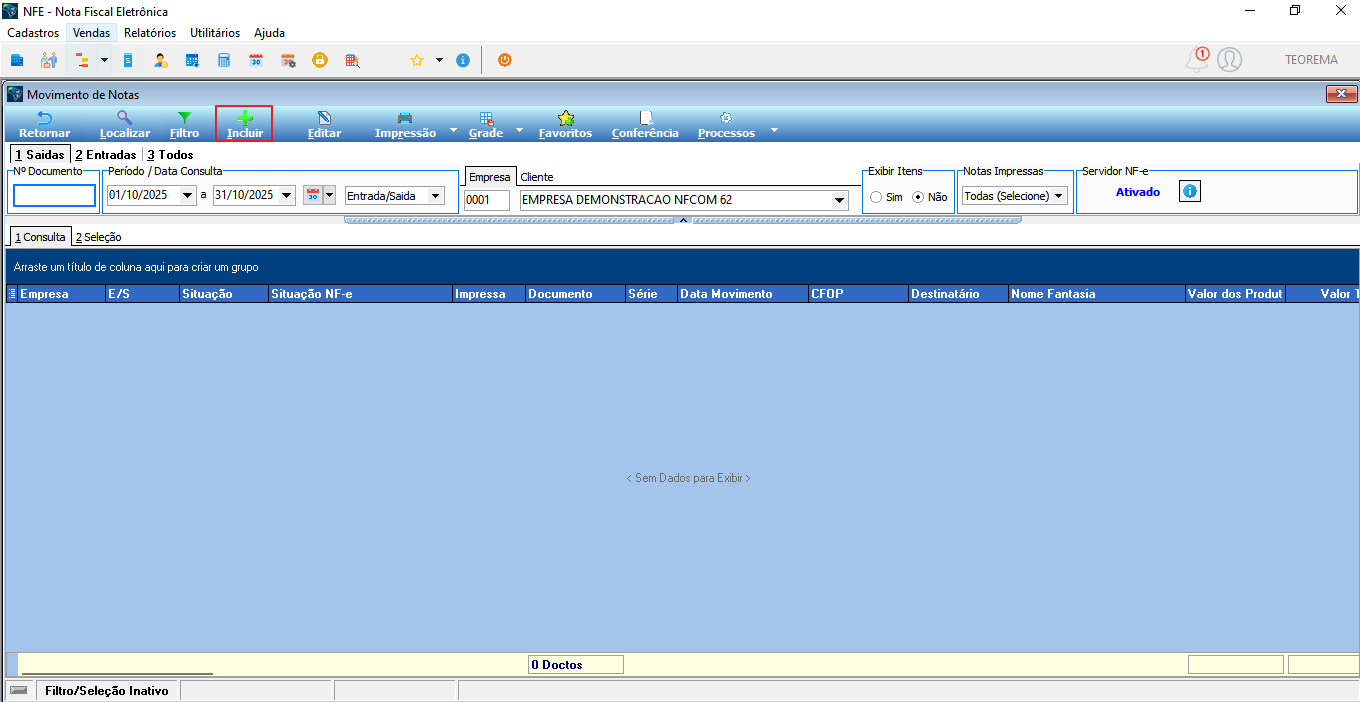The width and height of the screenshot is (1360, 702).
Task: Click the Editar button
Action: [325, 125]
